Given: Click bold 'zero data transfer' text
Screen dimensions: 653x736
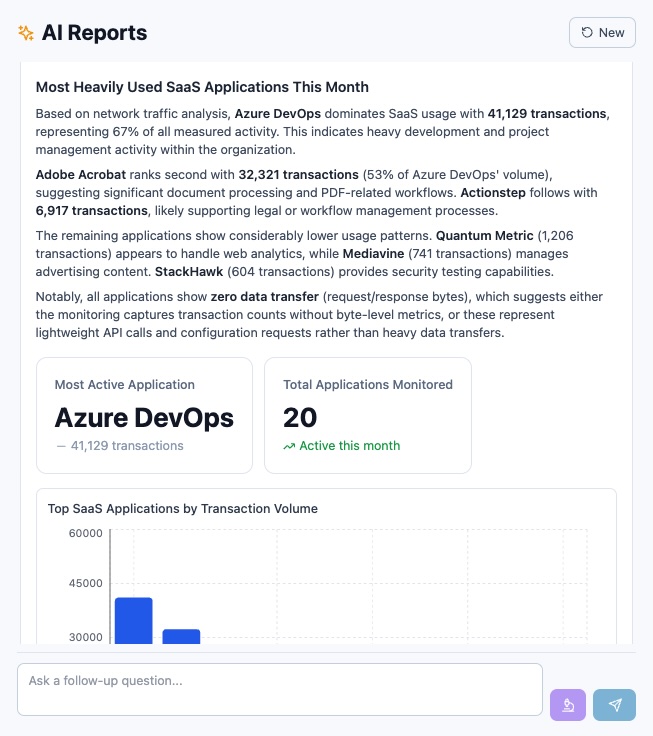Looking at the screenshot, I should coord(265,297).
